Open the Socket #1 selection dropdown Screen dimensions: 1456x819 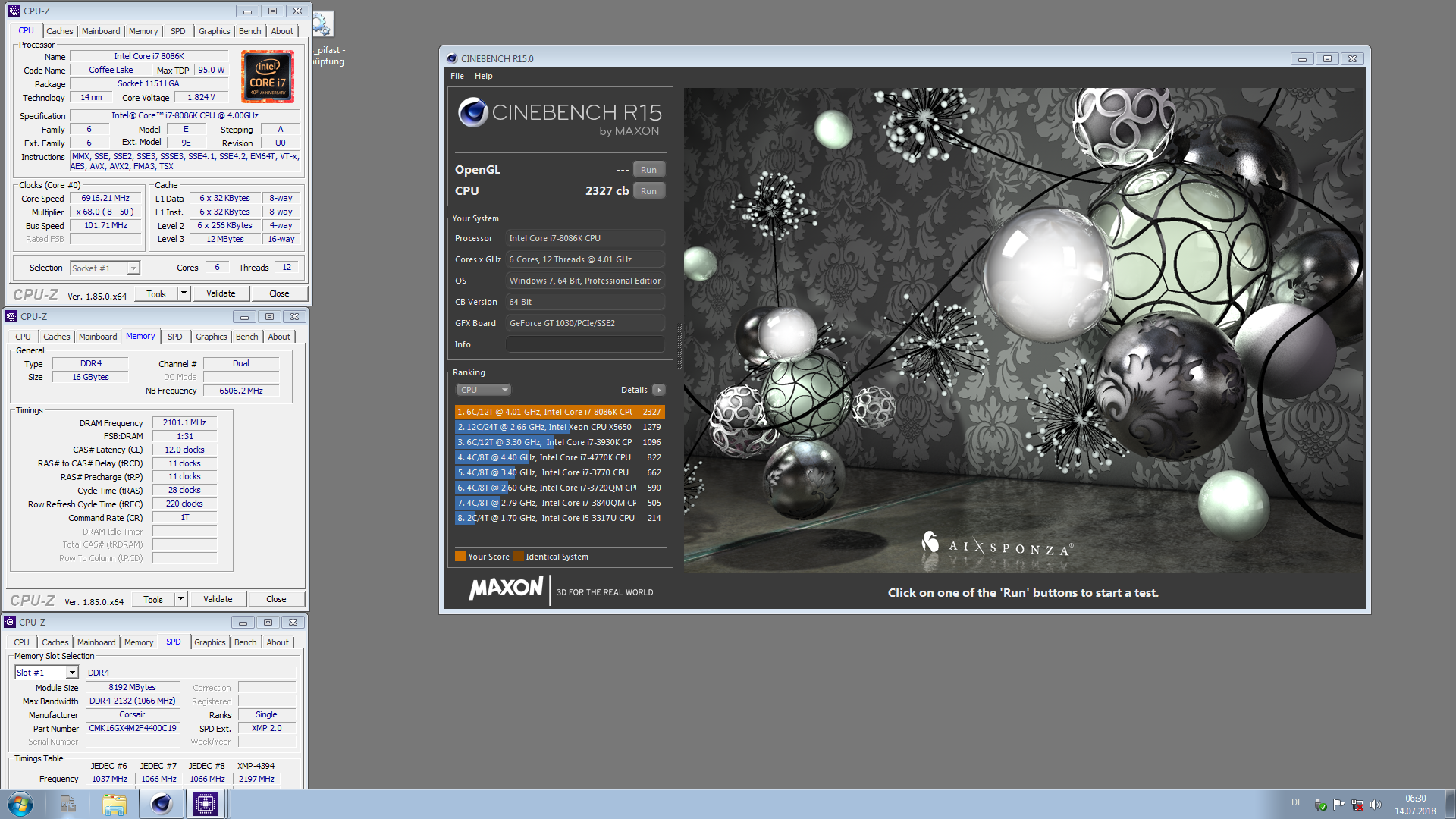(x=105, y=268)
